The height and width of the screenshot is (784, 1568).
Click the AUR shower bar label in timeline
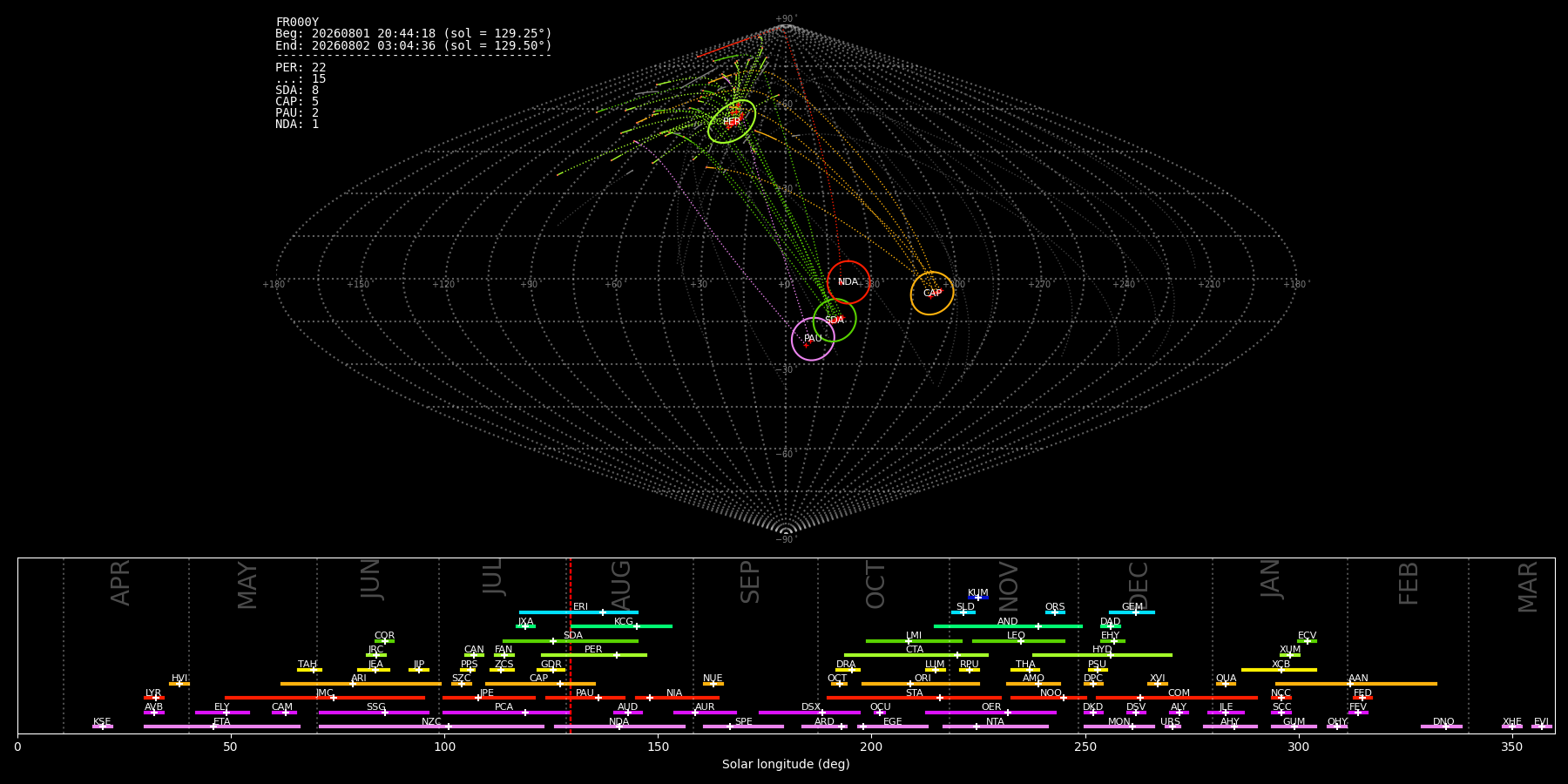705,707
